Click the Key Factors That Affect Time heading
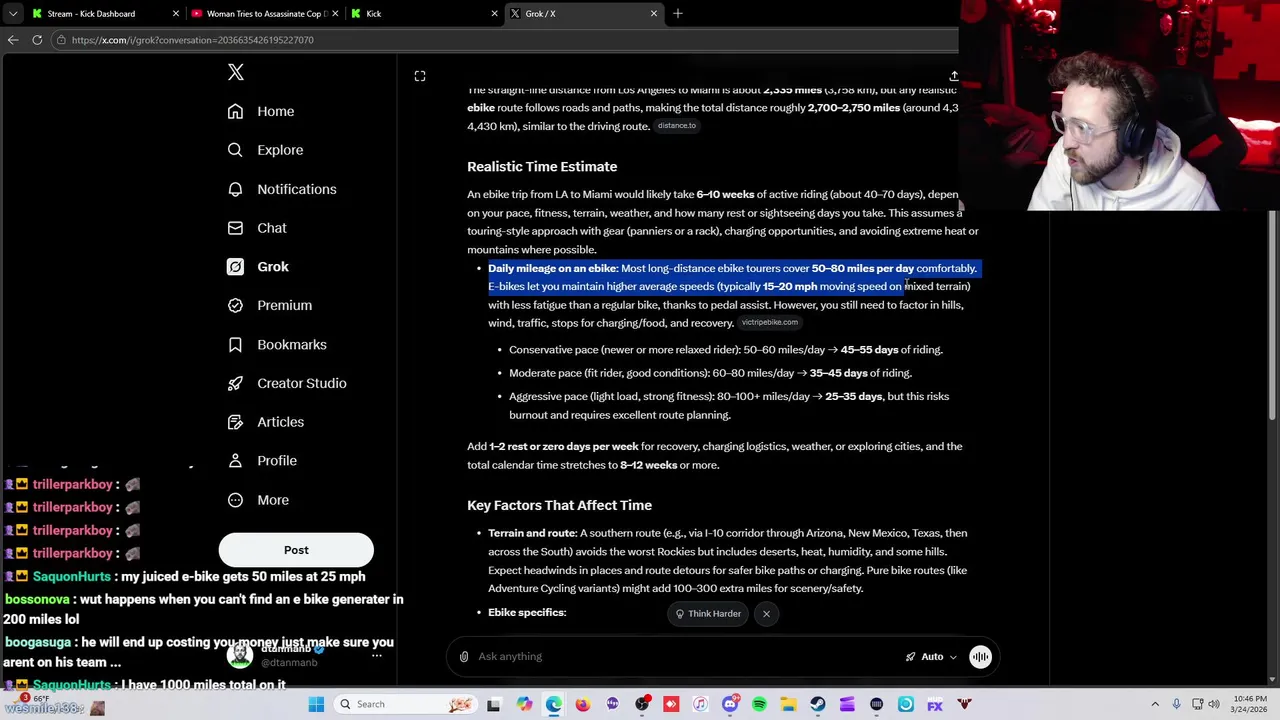 pos(559,505)
